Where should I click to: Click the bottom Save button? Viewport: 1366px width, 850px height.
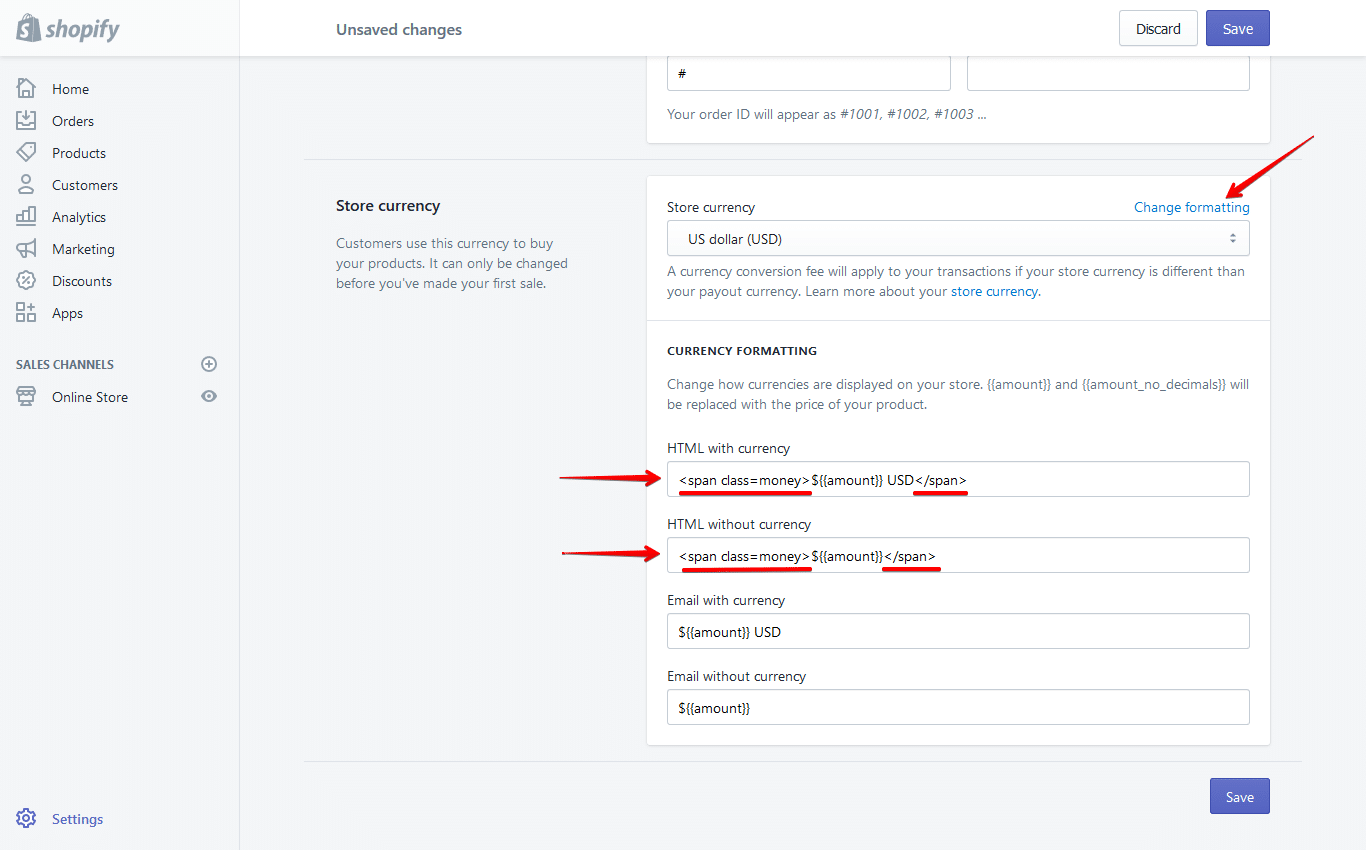pyautogui.click(x=1239, y=797)
